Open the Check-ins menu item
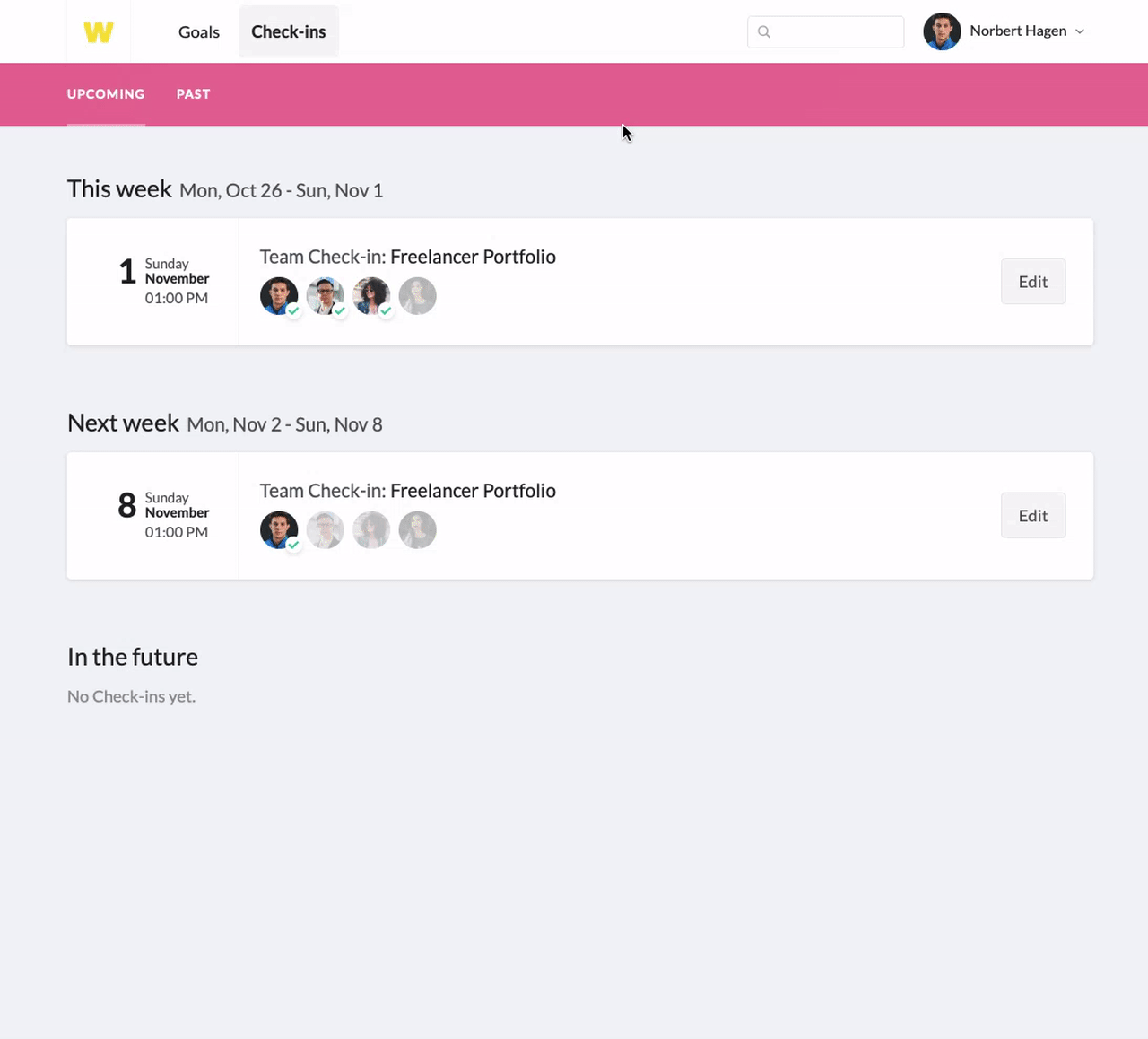Screen dimensions: 1148x1039 coord(289,32)
